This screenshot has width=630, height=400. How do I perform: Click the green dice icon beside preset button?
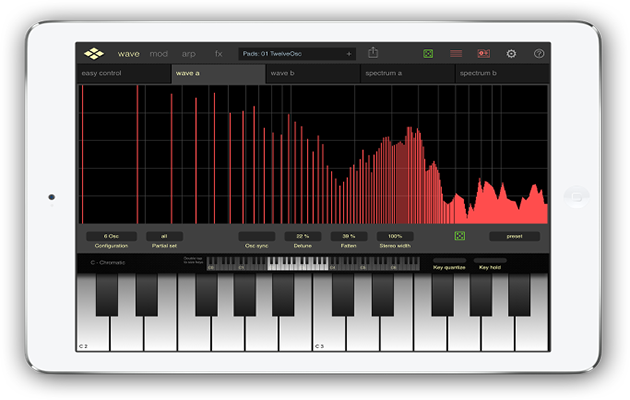point(460,236)
